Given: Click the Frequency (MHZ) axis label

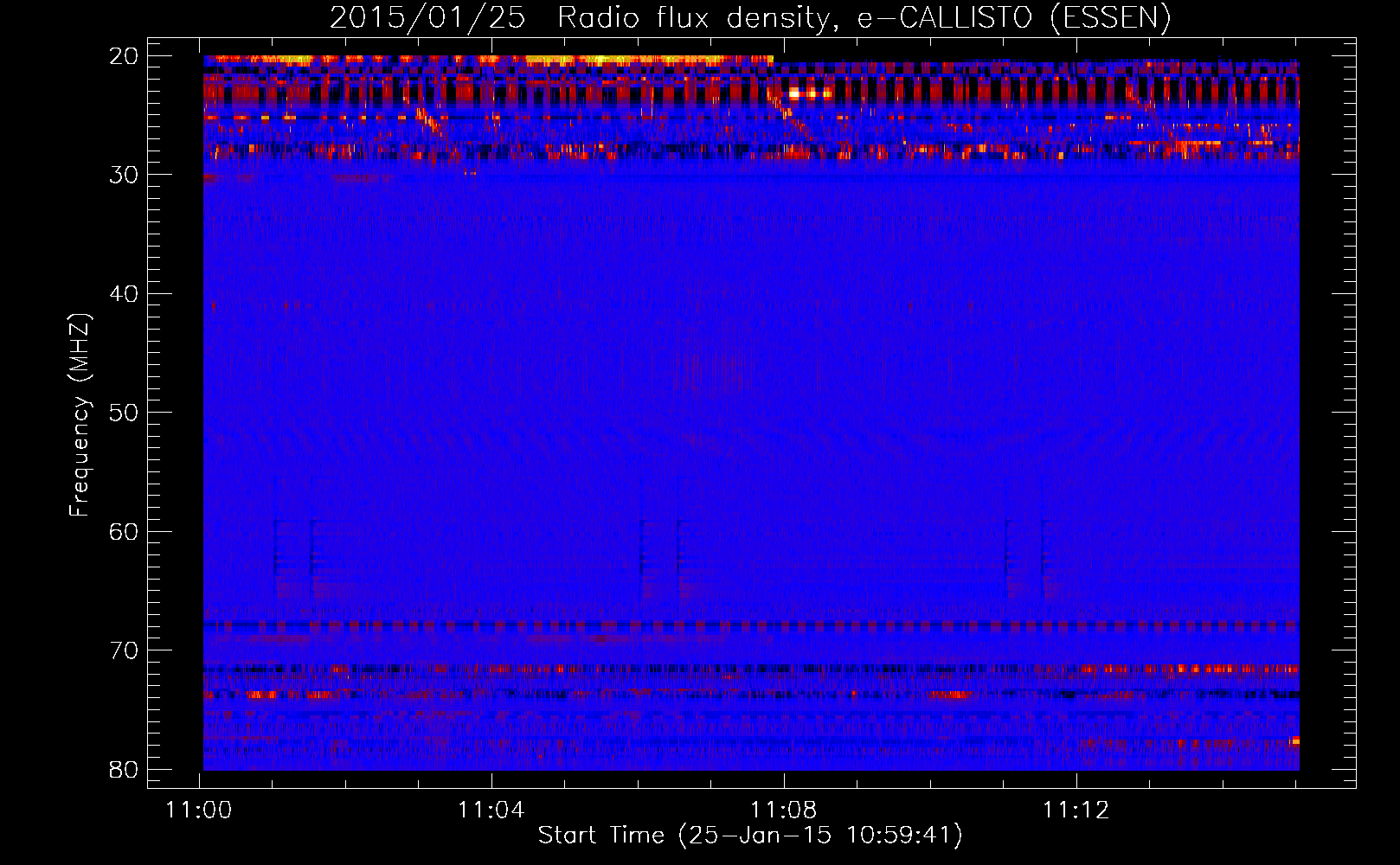Looking at the screenshot, I should (x=80, y=415).
